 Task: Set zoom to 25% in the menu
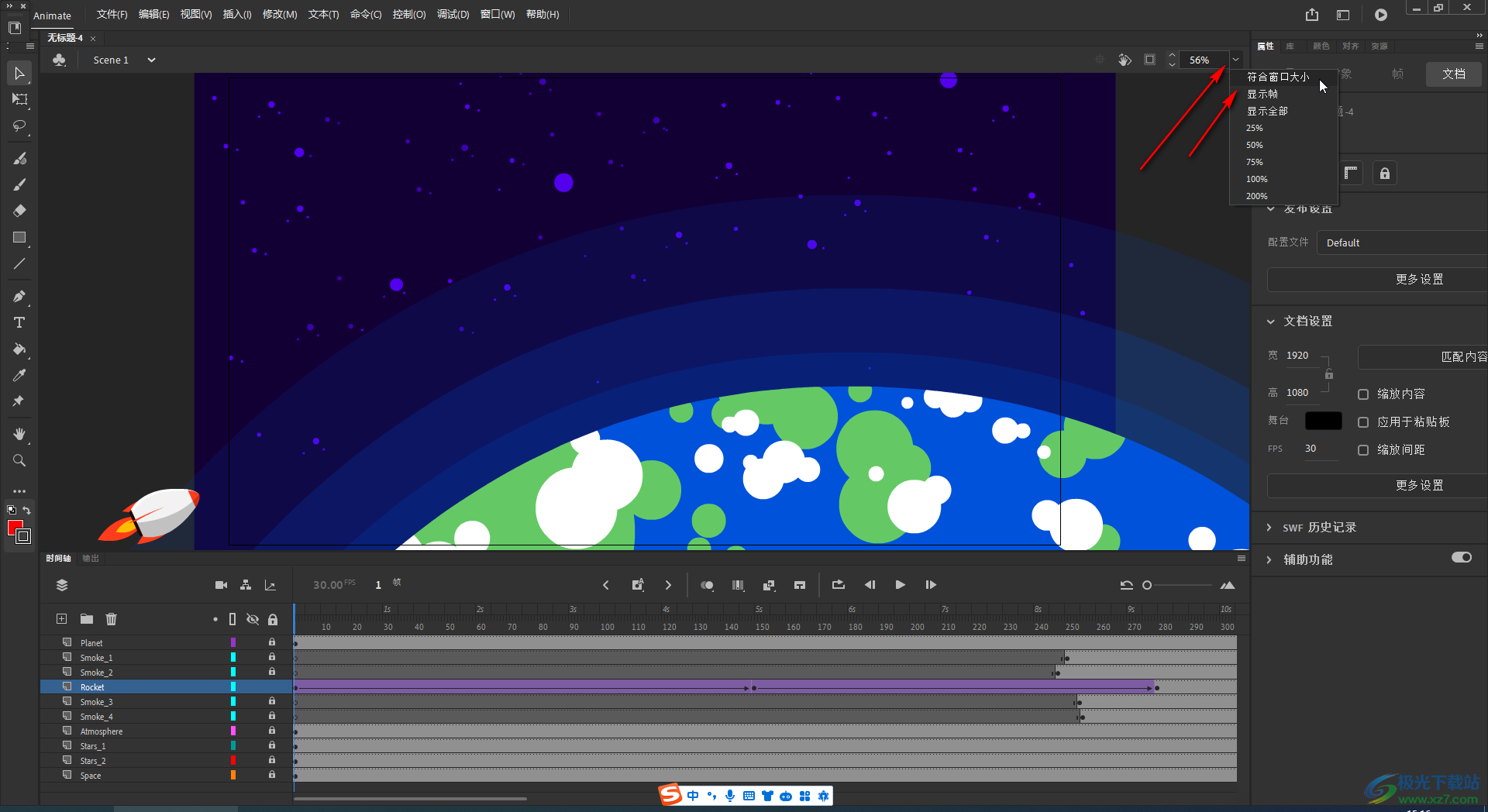tap(1283, 128)
